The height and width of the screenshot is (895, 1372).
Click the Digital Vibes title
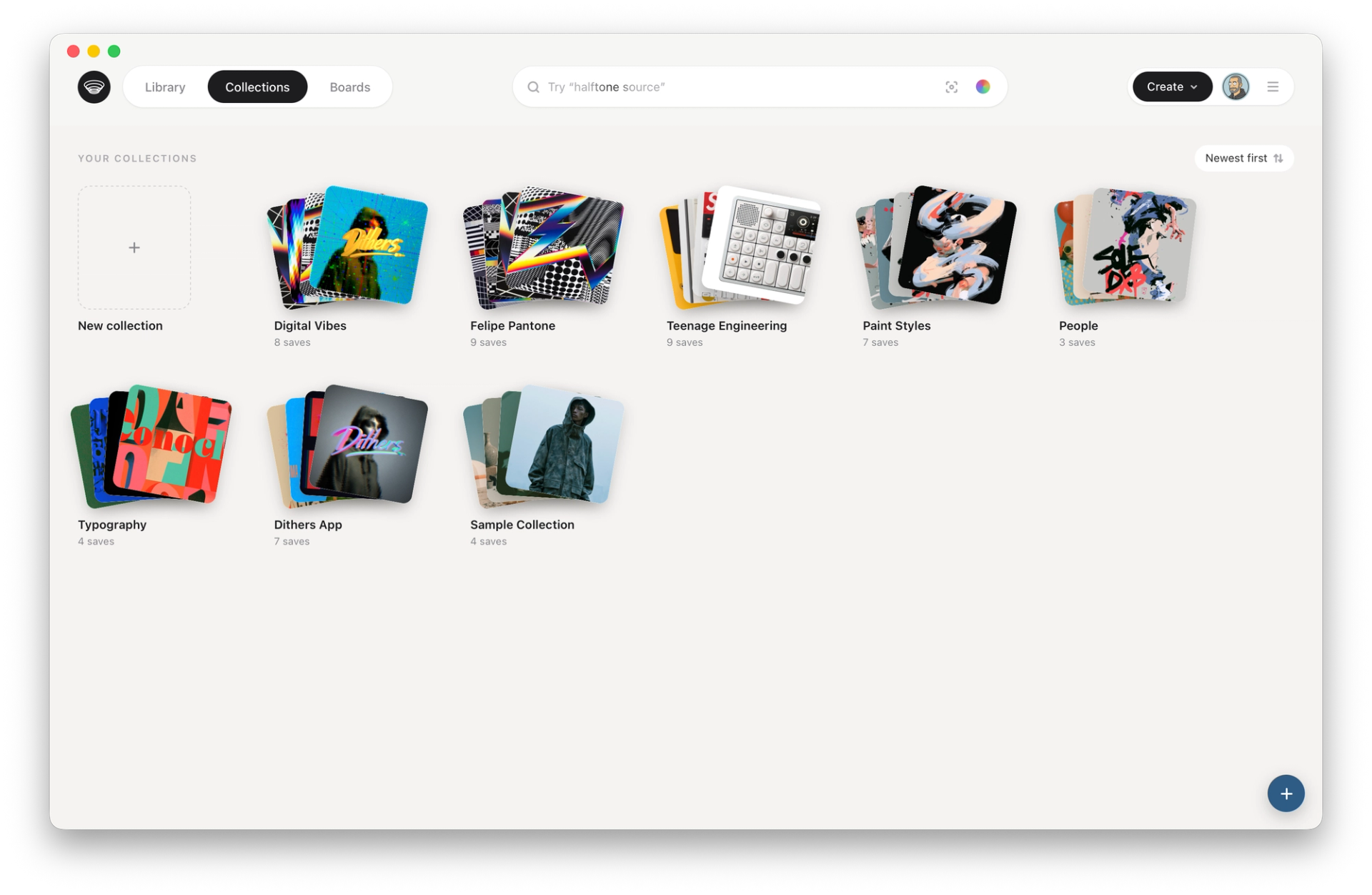click(310, 325)
